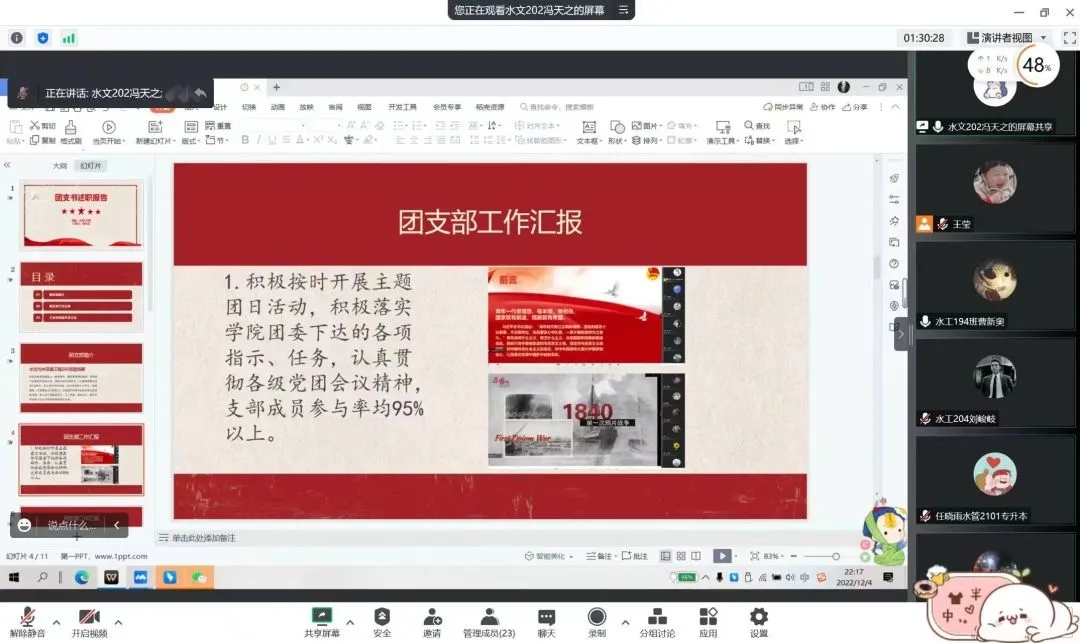Click the 分享 share button
The image size is (1080, 643).
[x=855, y=107]
